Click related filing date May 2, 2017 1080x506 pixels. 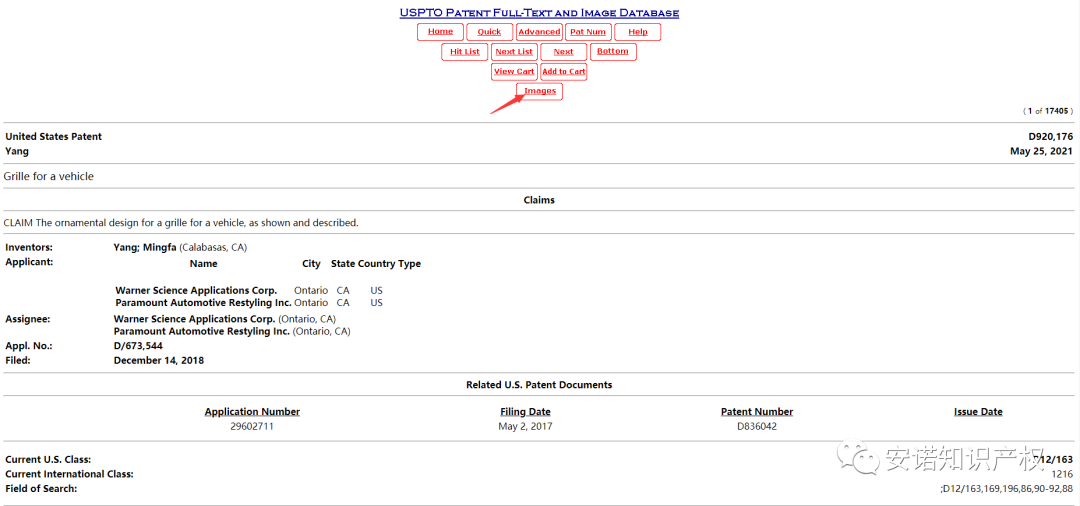click(526, 426)
